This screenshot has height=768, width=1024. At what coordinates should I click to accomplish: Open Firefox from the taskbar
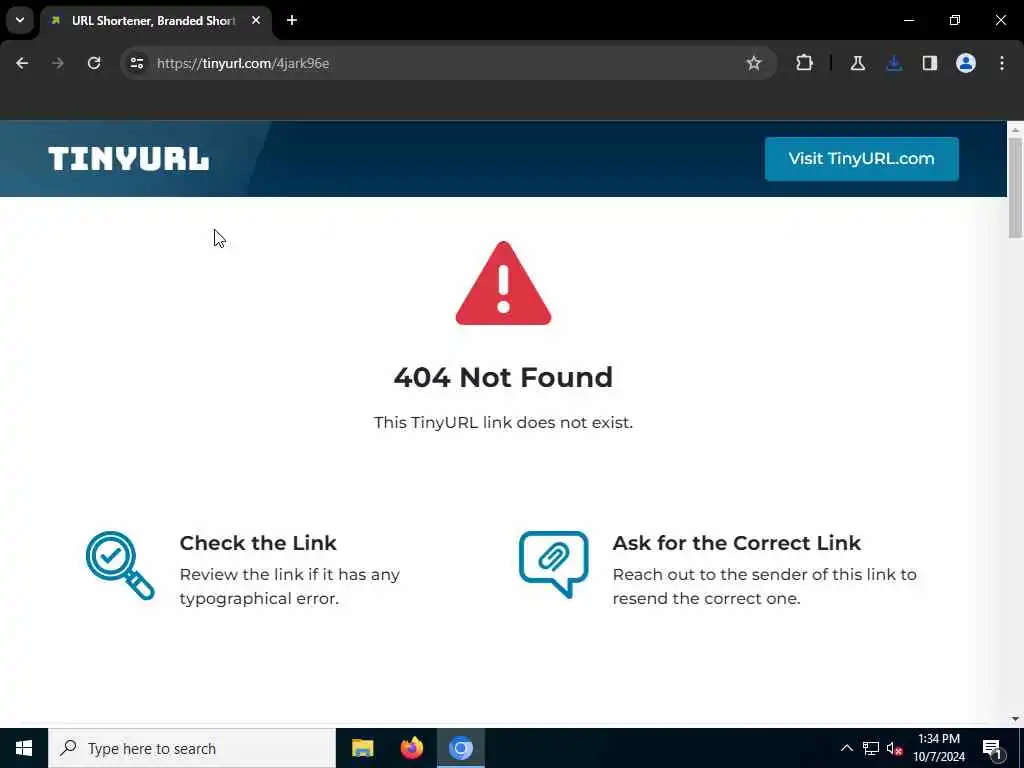click(411, 748)
